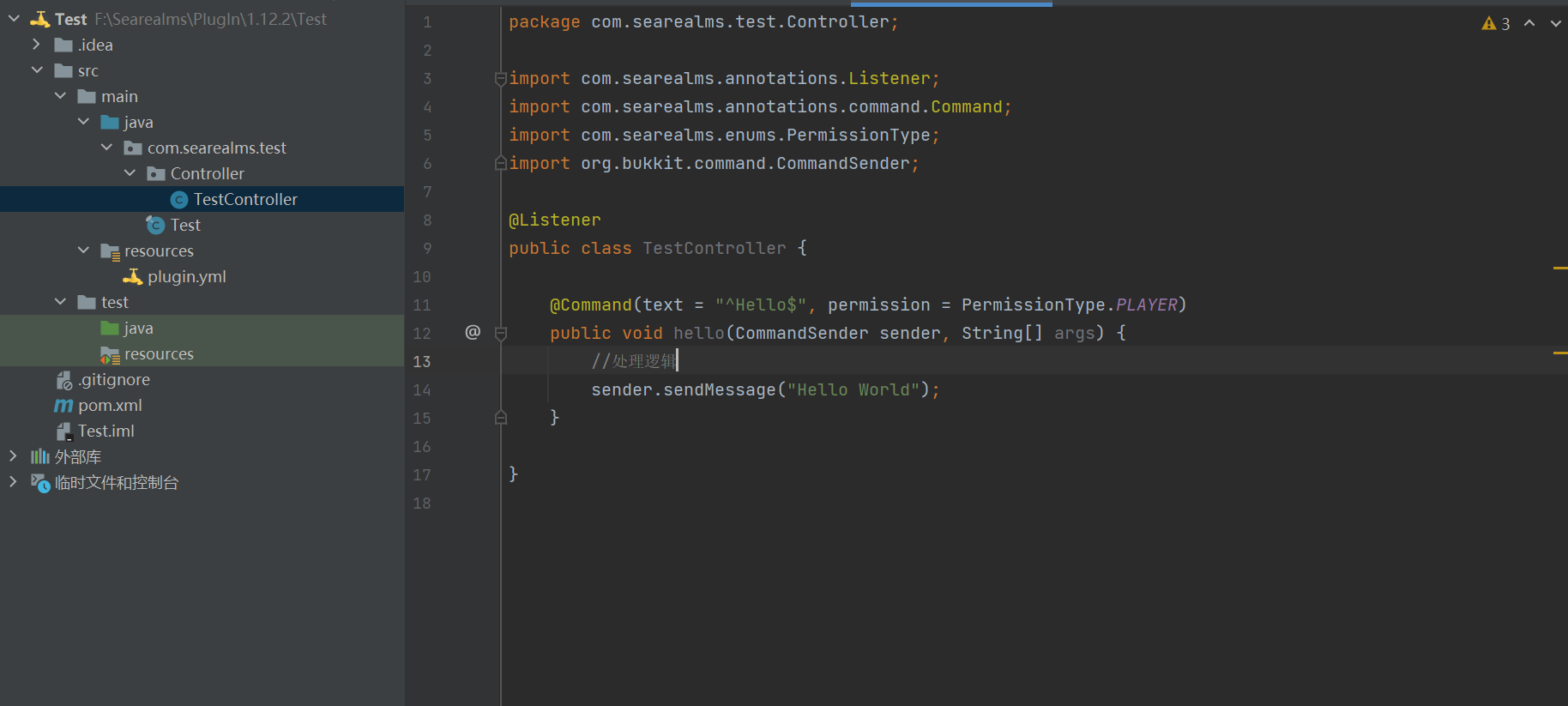1568x706 pixels.
Task: Click the Listener import class name
Action: pos(889,79)
